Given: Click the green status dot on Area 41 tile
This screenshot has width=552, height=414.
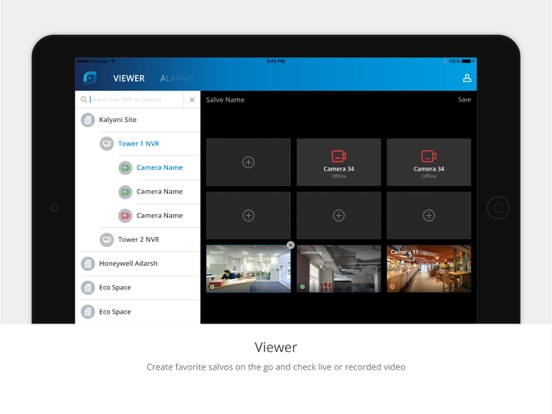Looking at the screenshot, I should (212, 287).
